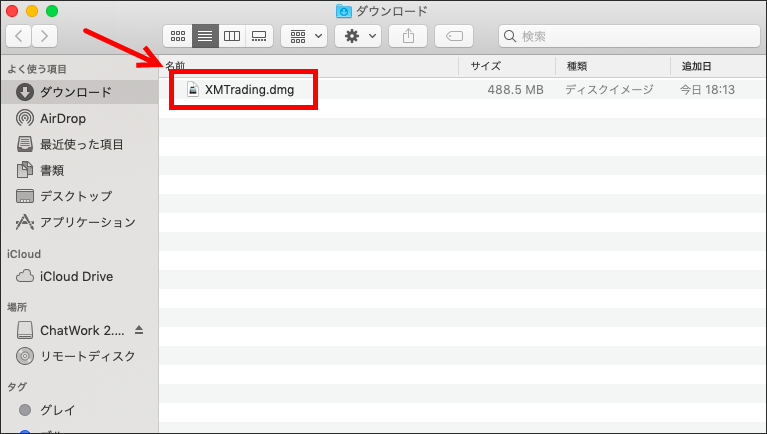Go forward with the right arrow
This screenshot has width=767, height=434.
coord(45,36)
